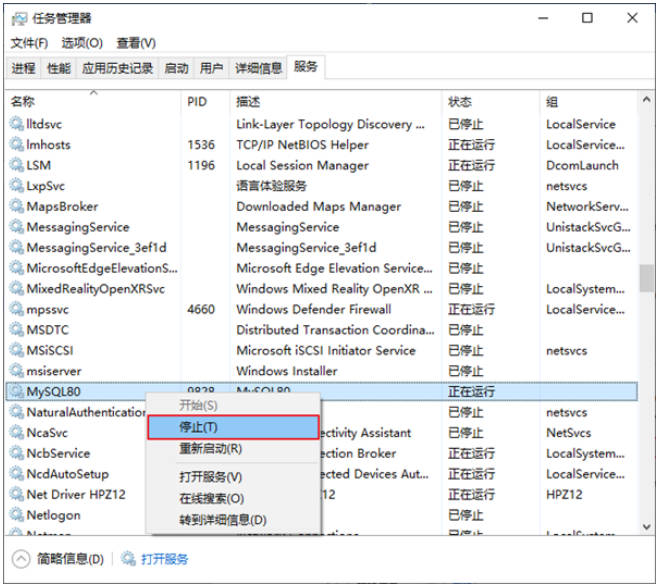Open the 文件(F) menu
The image size is (659, 587).
(29, 43)
